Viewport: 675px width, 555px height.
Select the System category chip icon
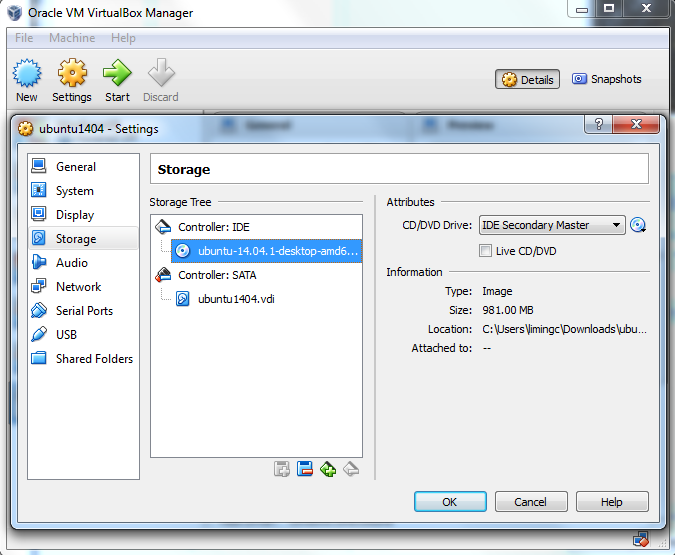click(39, 190)
